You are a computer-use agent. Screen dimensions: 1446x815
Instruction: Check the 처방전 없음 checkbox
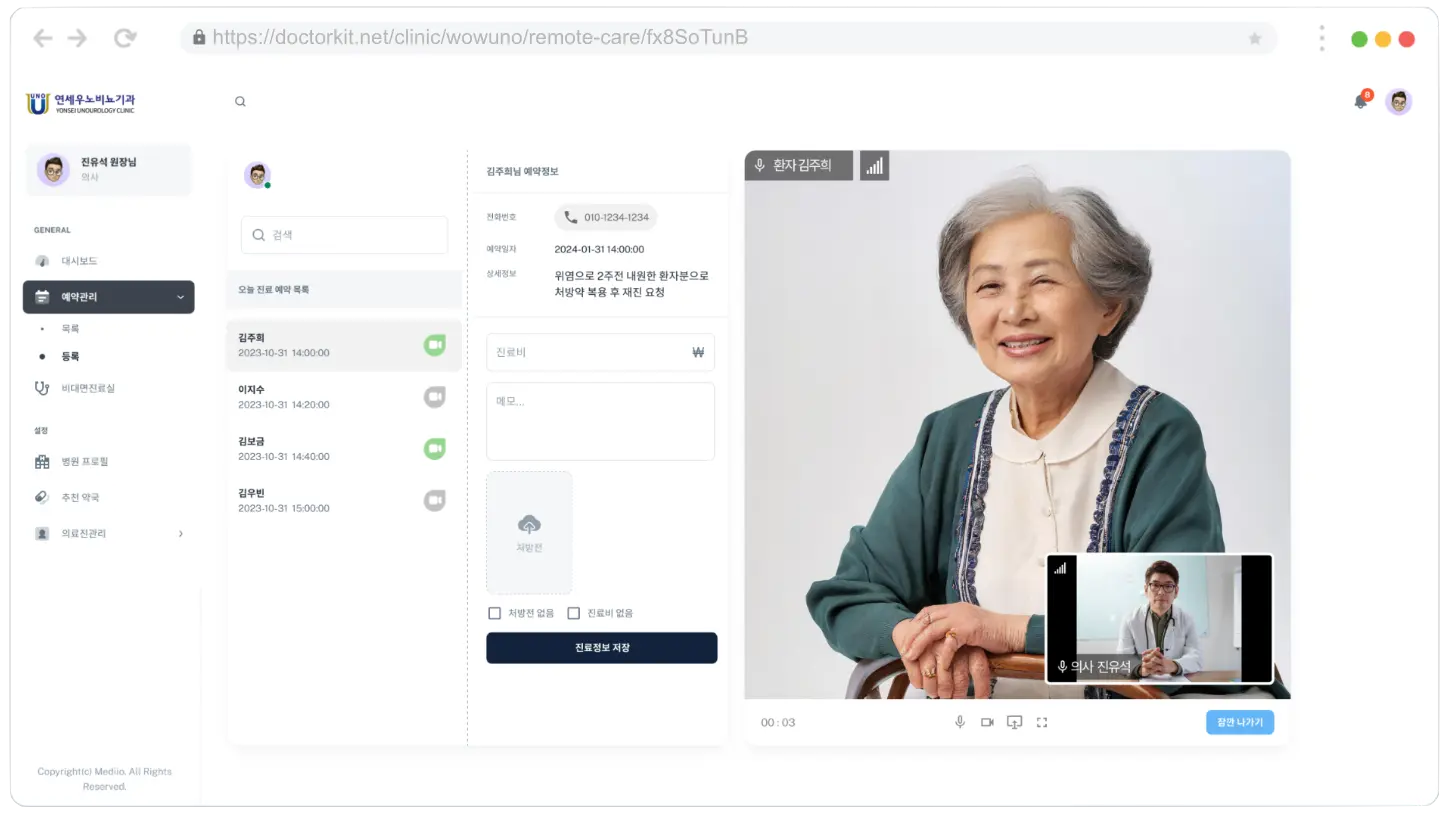[x=494, y=613]
